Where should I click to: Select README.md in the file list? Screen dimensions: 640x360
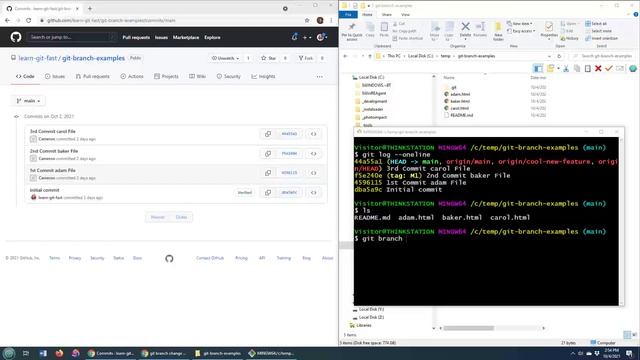462,115
